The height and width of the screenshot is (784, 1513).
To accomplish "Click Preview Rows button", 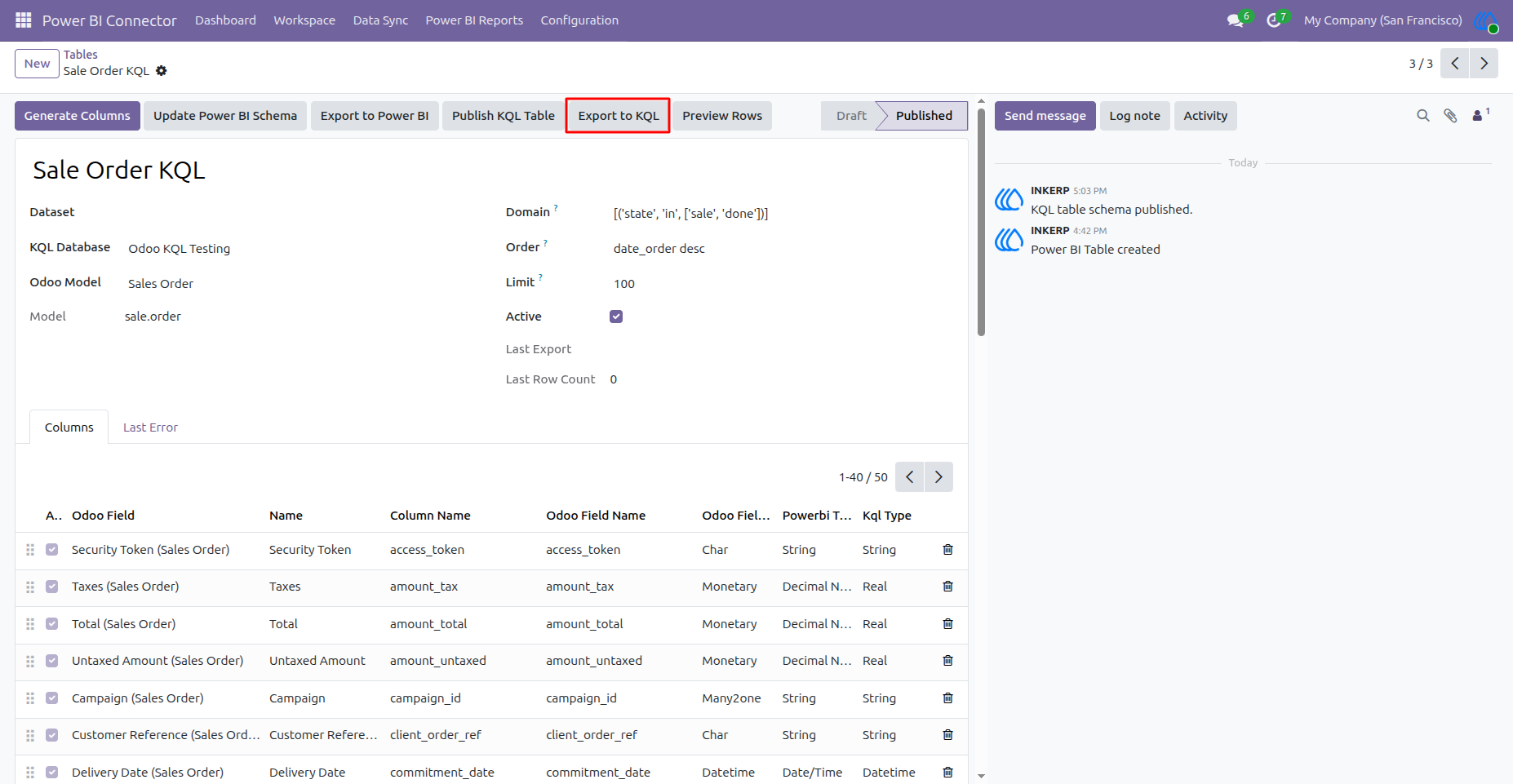I will [x=722, y=116].
